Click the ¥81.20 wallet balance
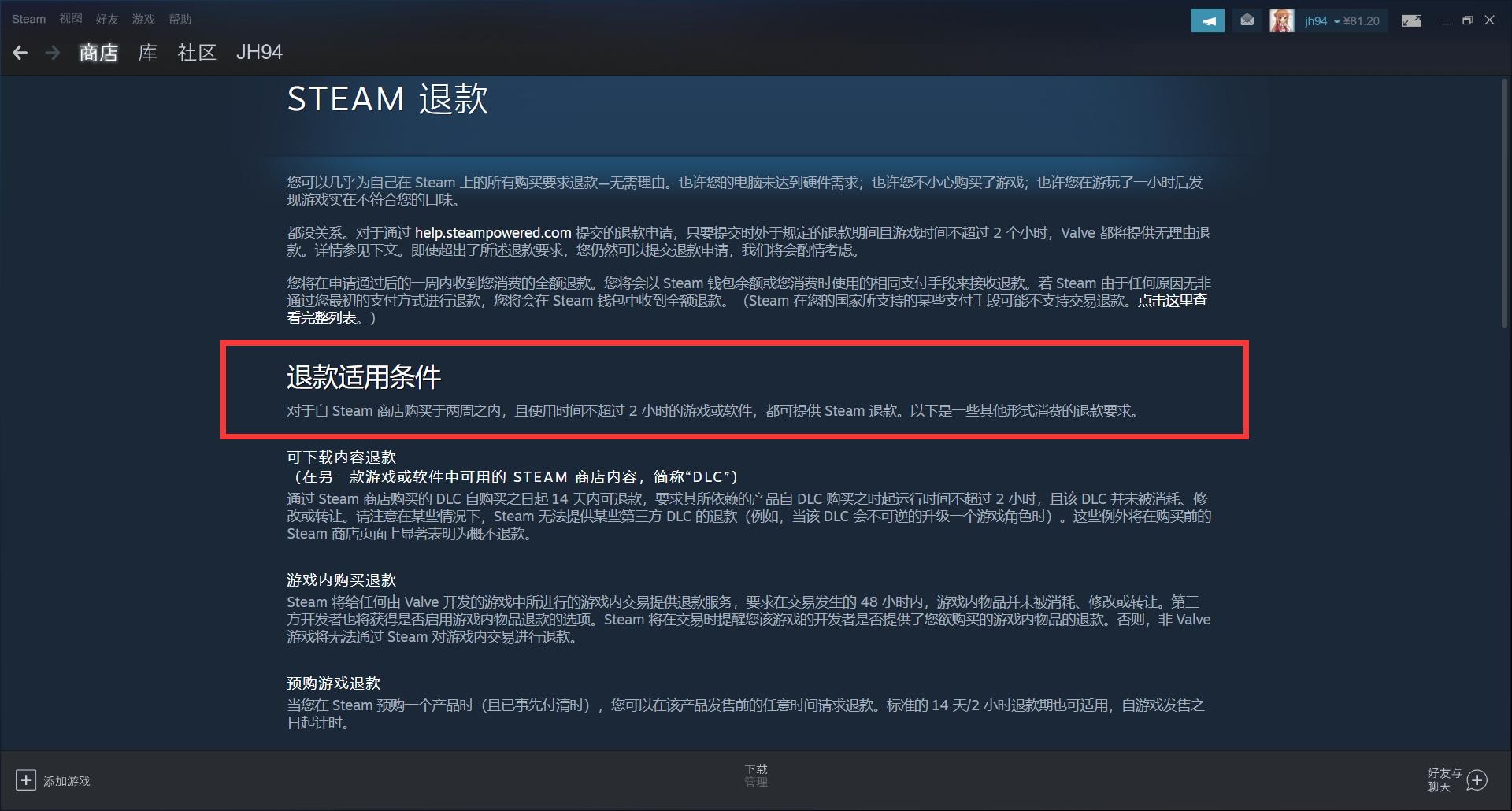This screenshot has width=1512, height=811. coord(1361,21)
